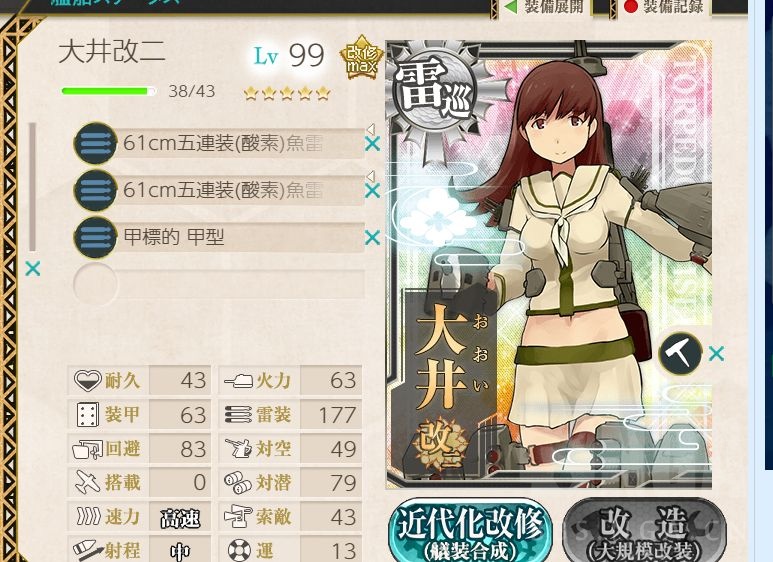This screenshot has width=773, height=562.
Task: Click the 改修max gold star badge
Action: [x=362, y=58]
